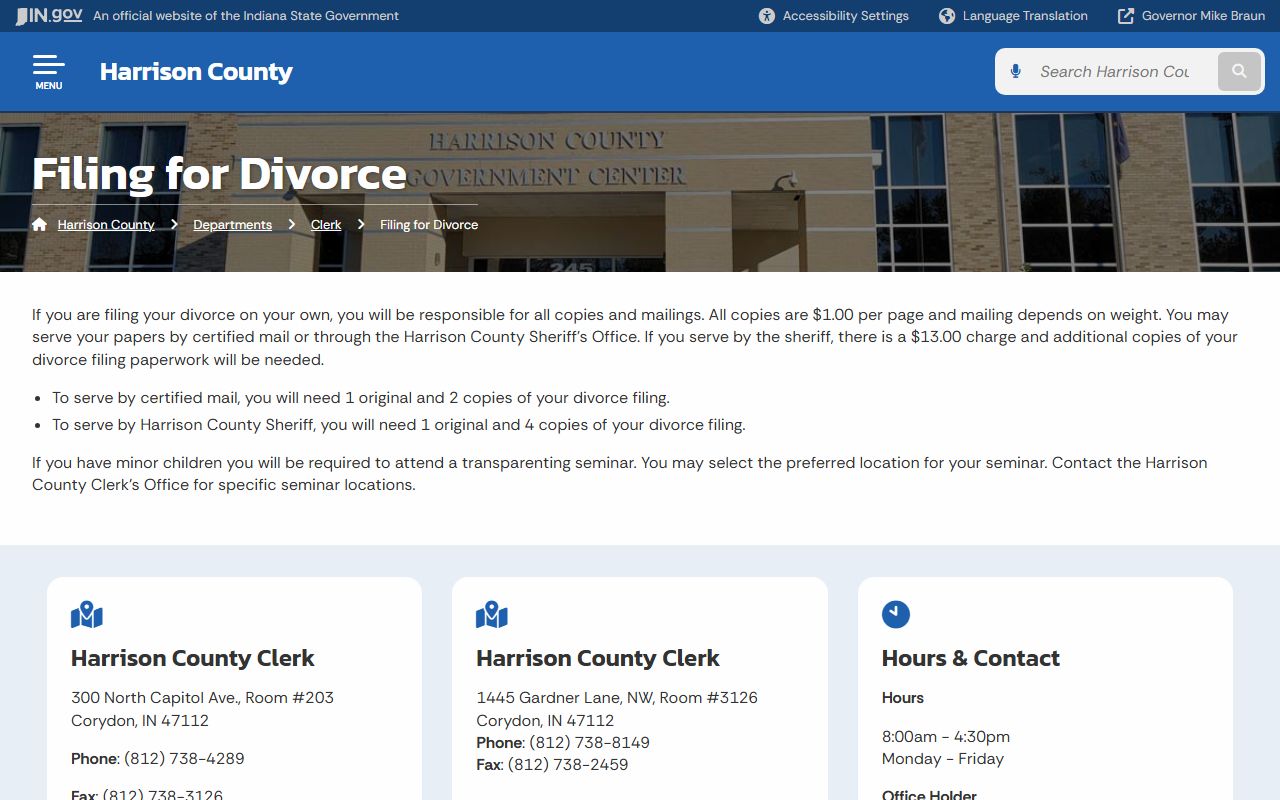The image size is (1280, 800).
Task: Select Monday - Friday text
Action: (943, 759)
